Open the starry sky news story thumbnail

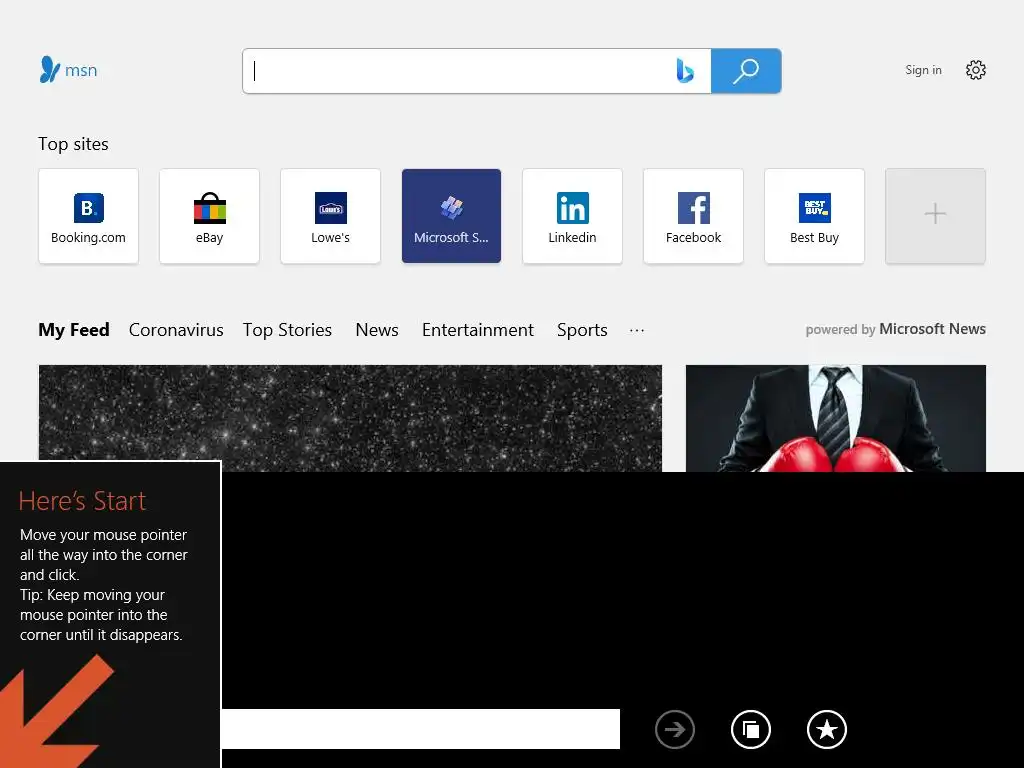coord(350,418)
